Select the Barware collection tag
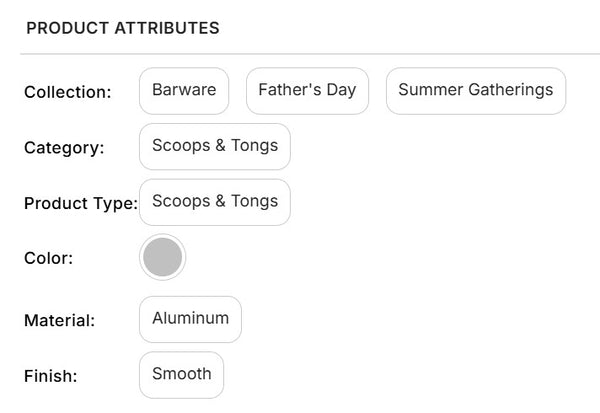The width and height of the screenshot is (600, 413). [x=184, y=91]
